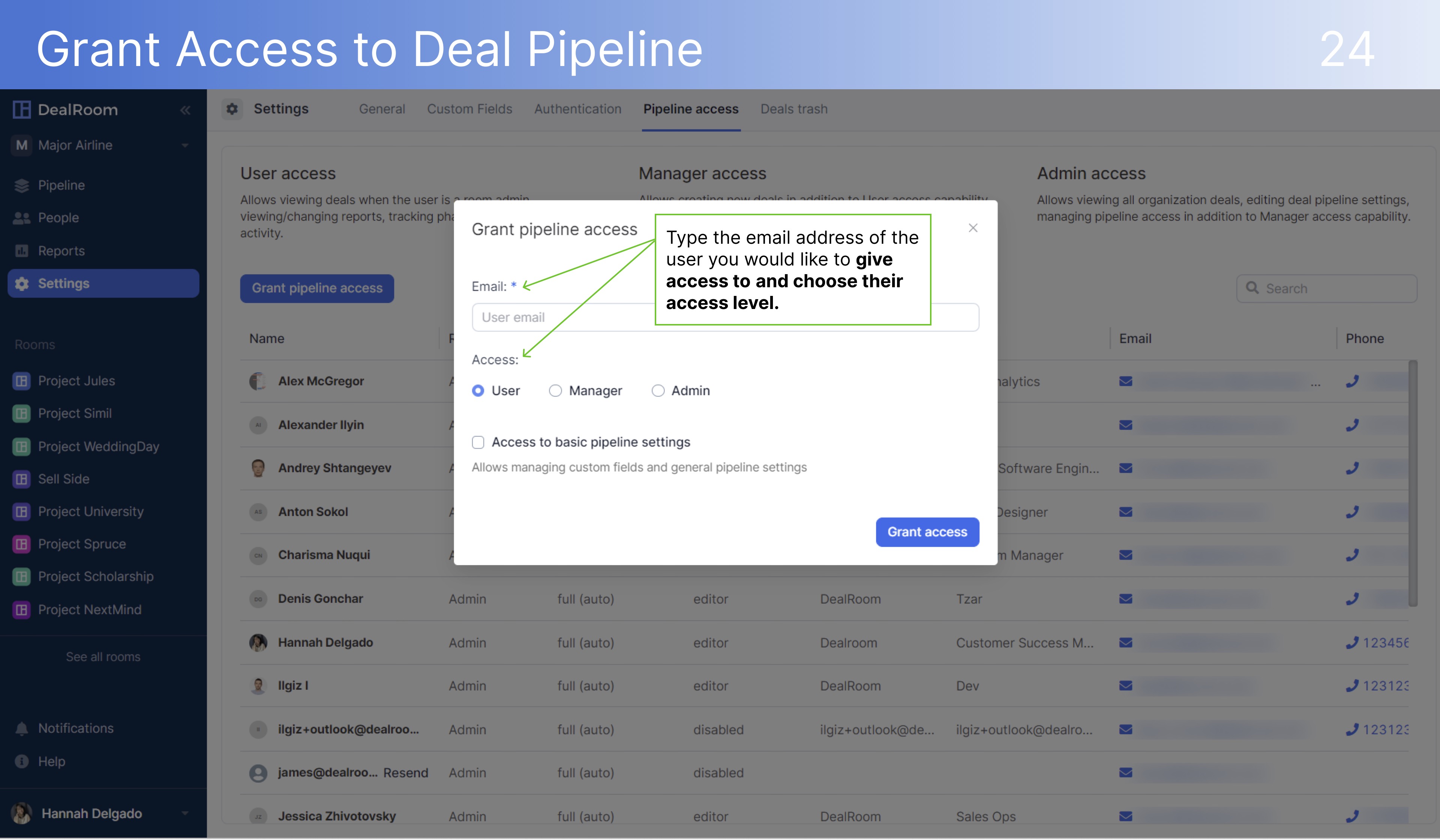
Task: Open the People section icon
Action: click(x=21, y=218)
